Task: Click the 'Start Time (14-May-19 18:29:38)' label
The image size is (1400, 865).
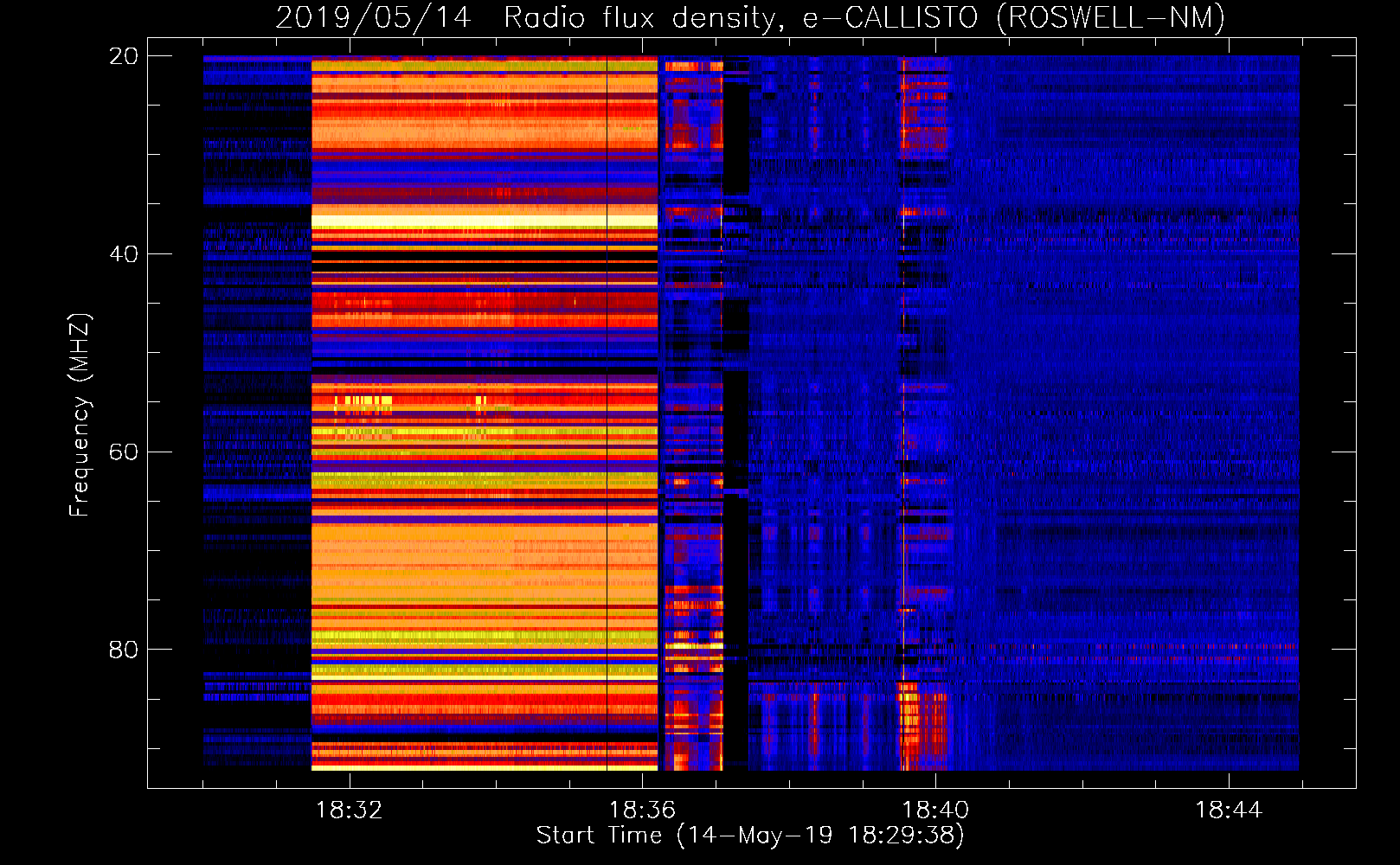Action: click(x=750, y=836)
